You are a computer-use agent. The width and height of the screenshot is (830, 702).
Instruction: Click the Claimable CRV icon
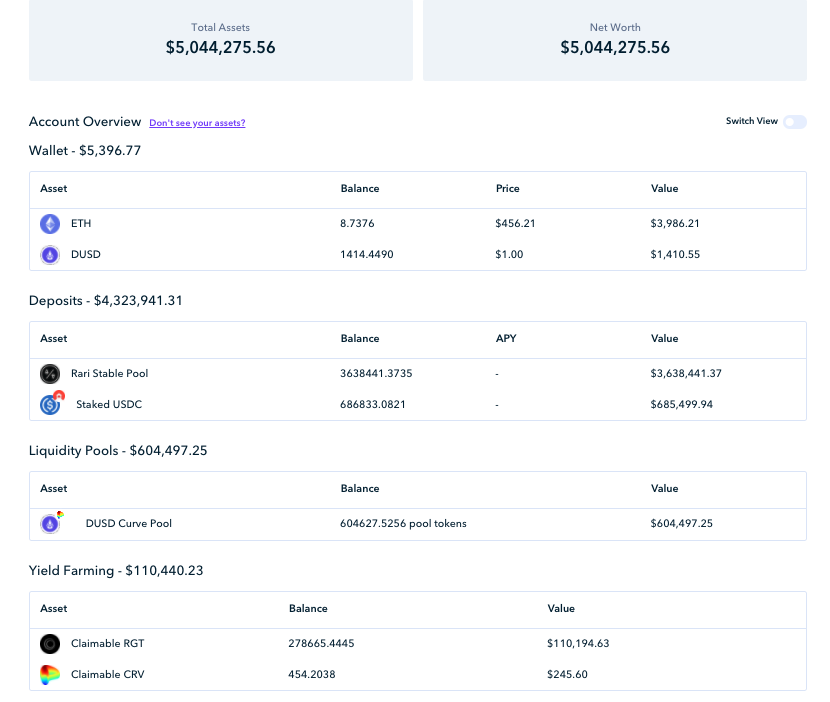coord(50,675)
